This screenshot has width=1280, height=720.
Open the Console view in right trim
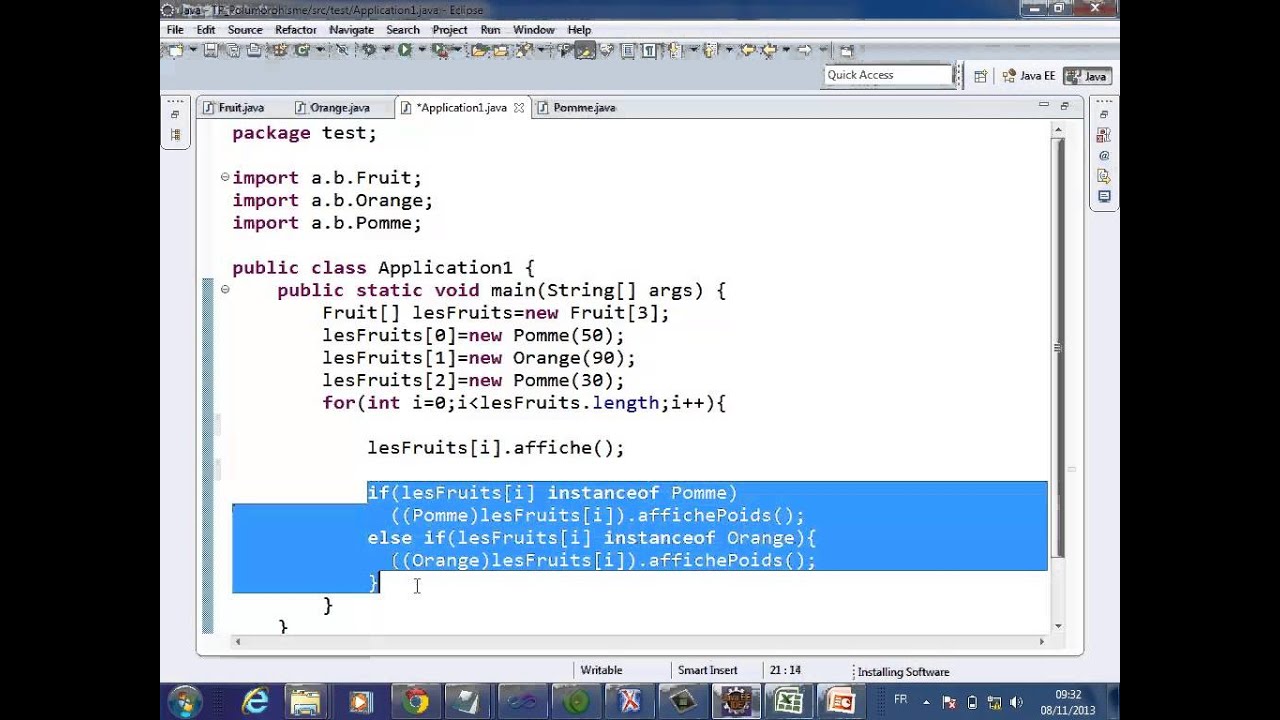point(1104,197)
